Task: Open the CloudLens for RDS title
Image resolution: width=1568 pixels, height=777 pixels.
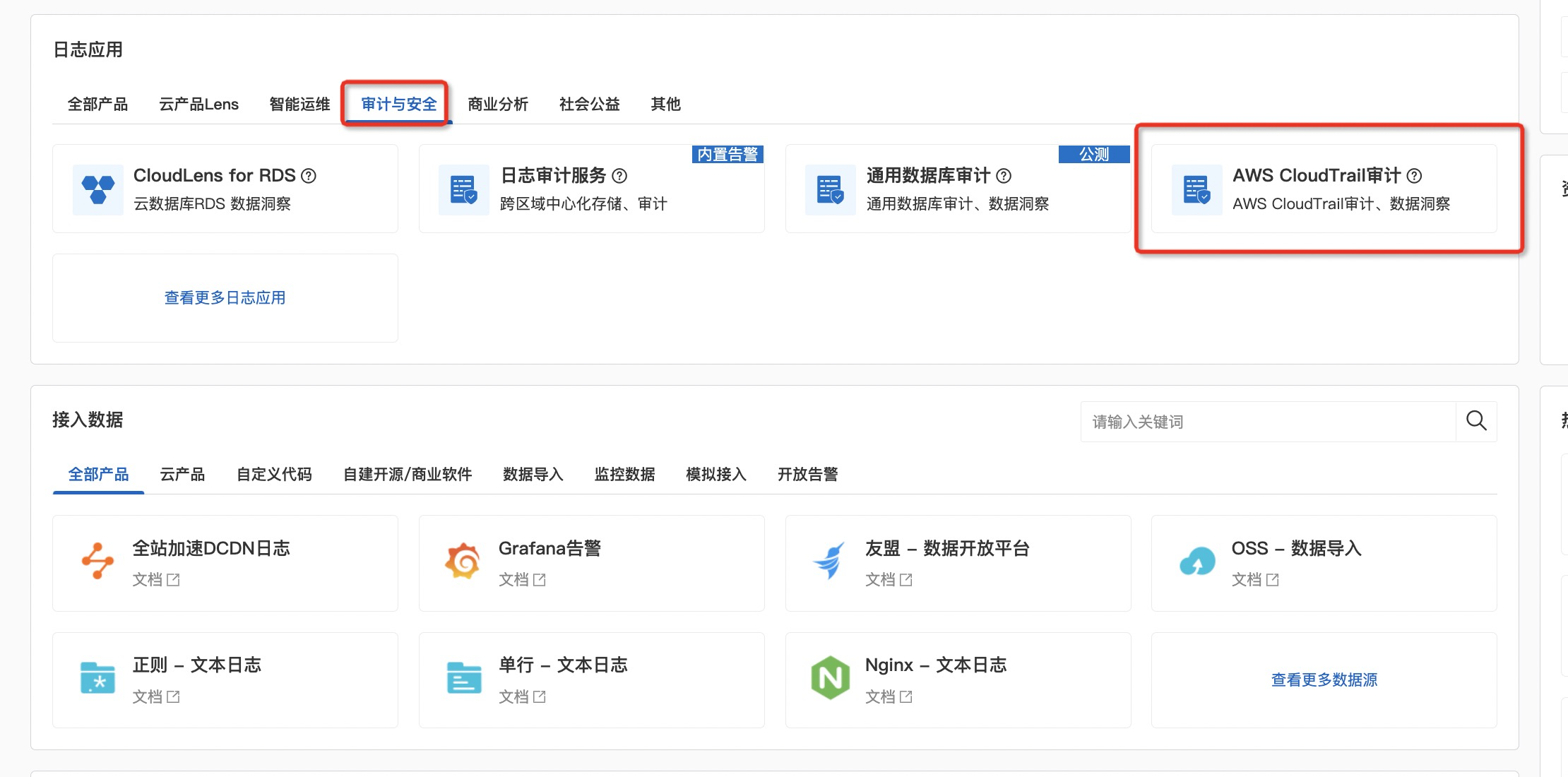Action: [215, 176]
